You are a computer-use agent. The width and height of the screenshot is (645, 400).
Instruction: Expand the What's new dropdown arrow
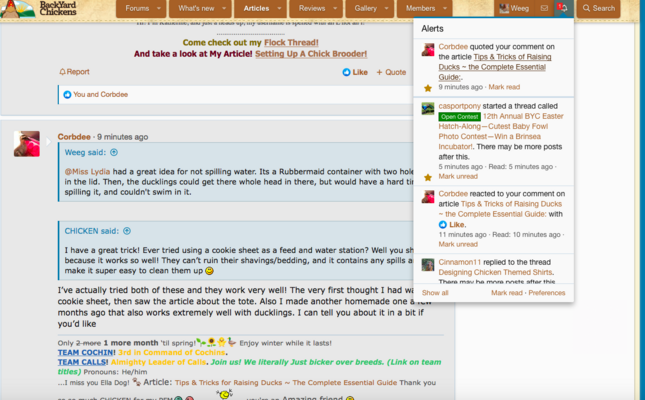224,8
